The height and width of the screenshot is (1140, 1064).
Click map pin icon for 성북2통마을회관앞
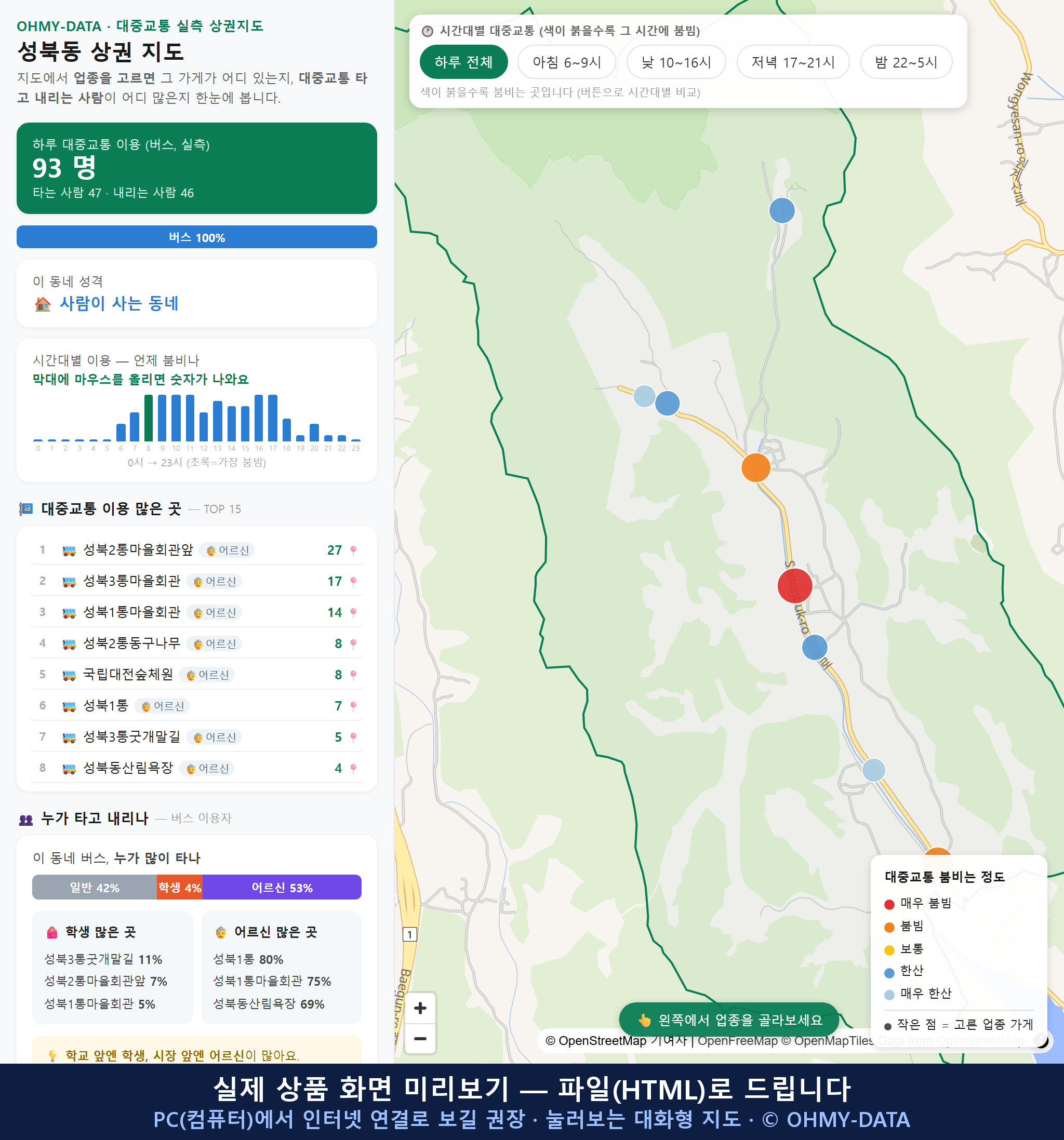coord(353,551)
